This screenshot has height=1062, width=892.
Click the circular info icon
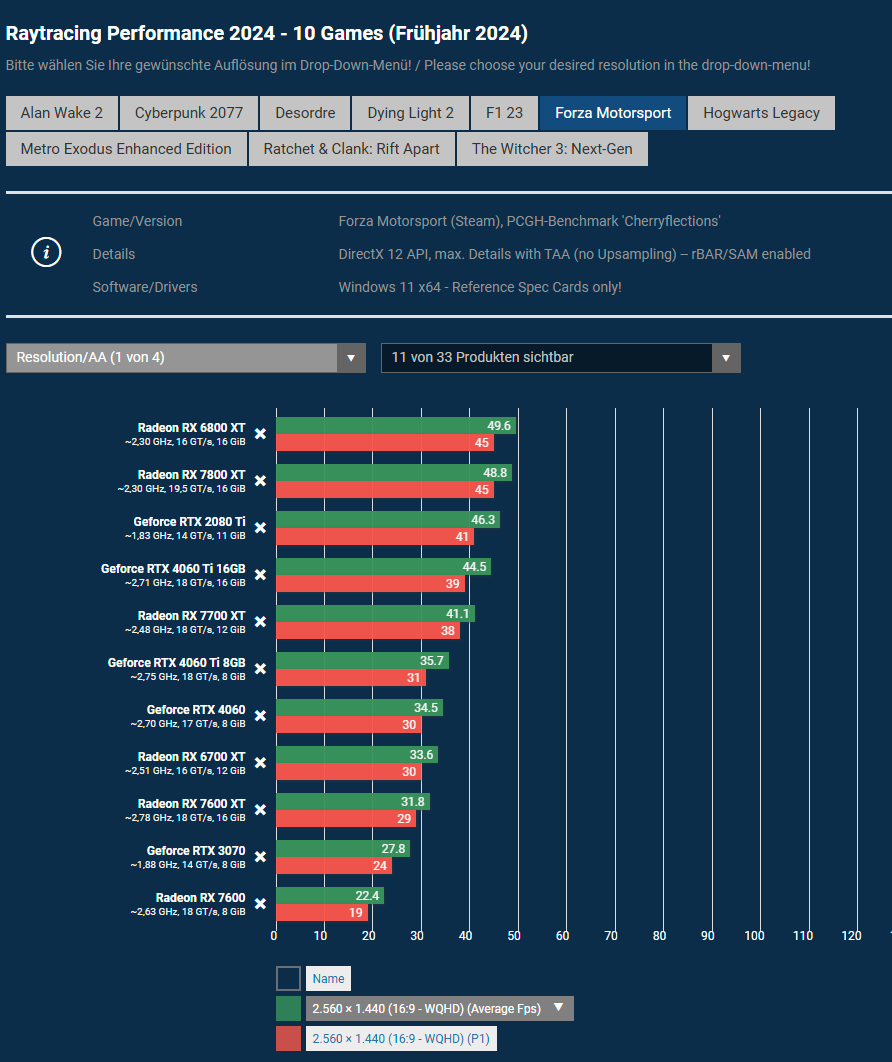(46, 253)
